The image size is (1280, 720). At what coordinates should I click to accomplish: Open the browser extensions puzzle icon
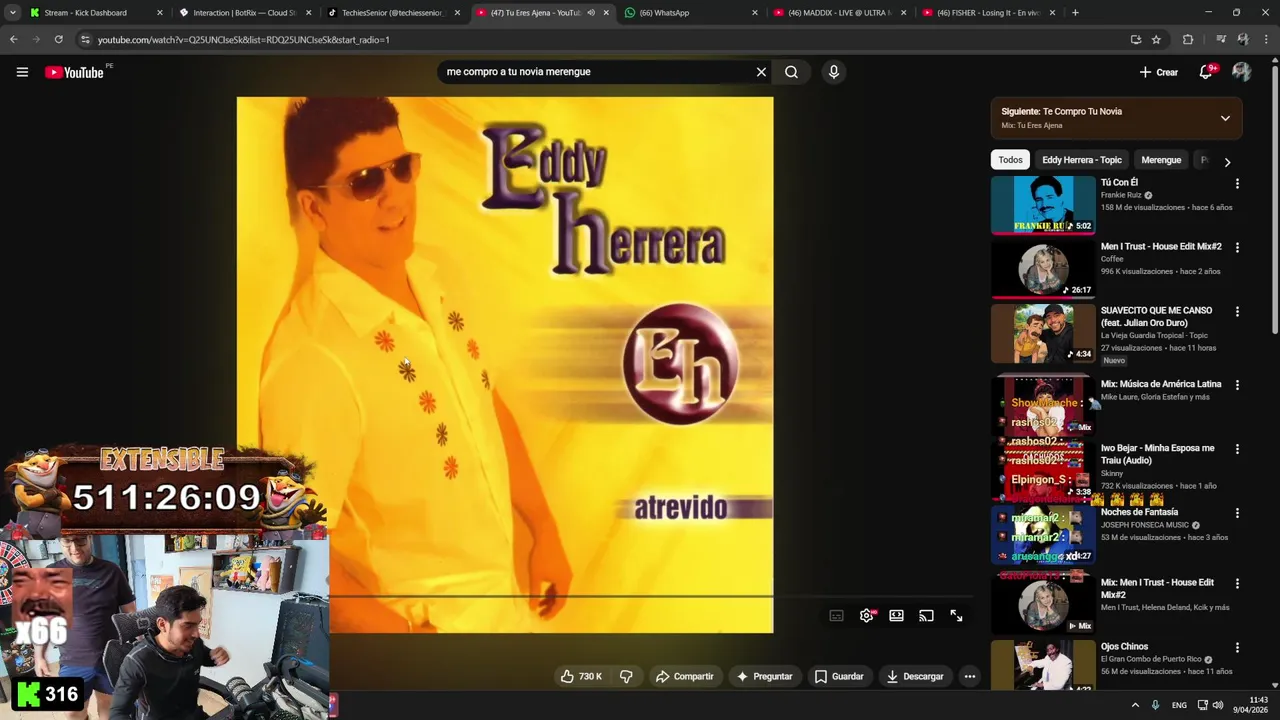pos(1188,40)
